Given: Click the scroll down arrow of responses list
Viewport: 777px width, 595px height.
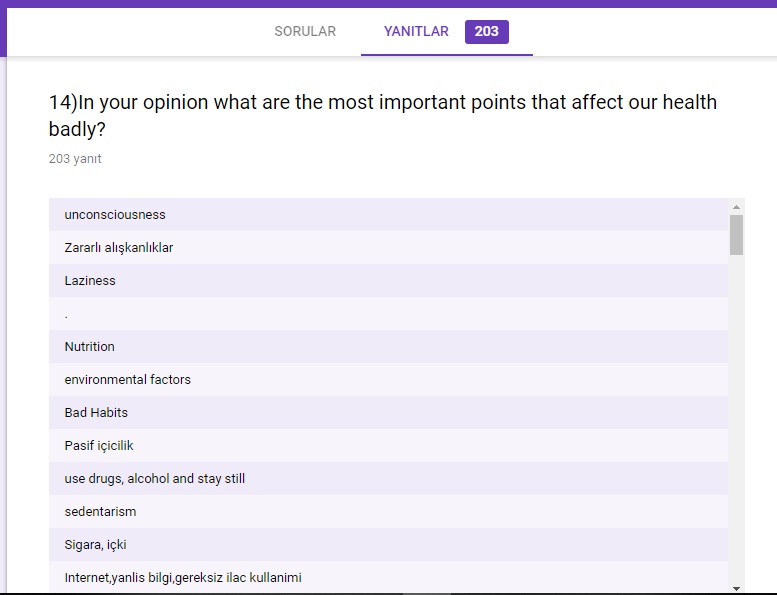Looking at the screenshot, I should tap(737, 588).
